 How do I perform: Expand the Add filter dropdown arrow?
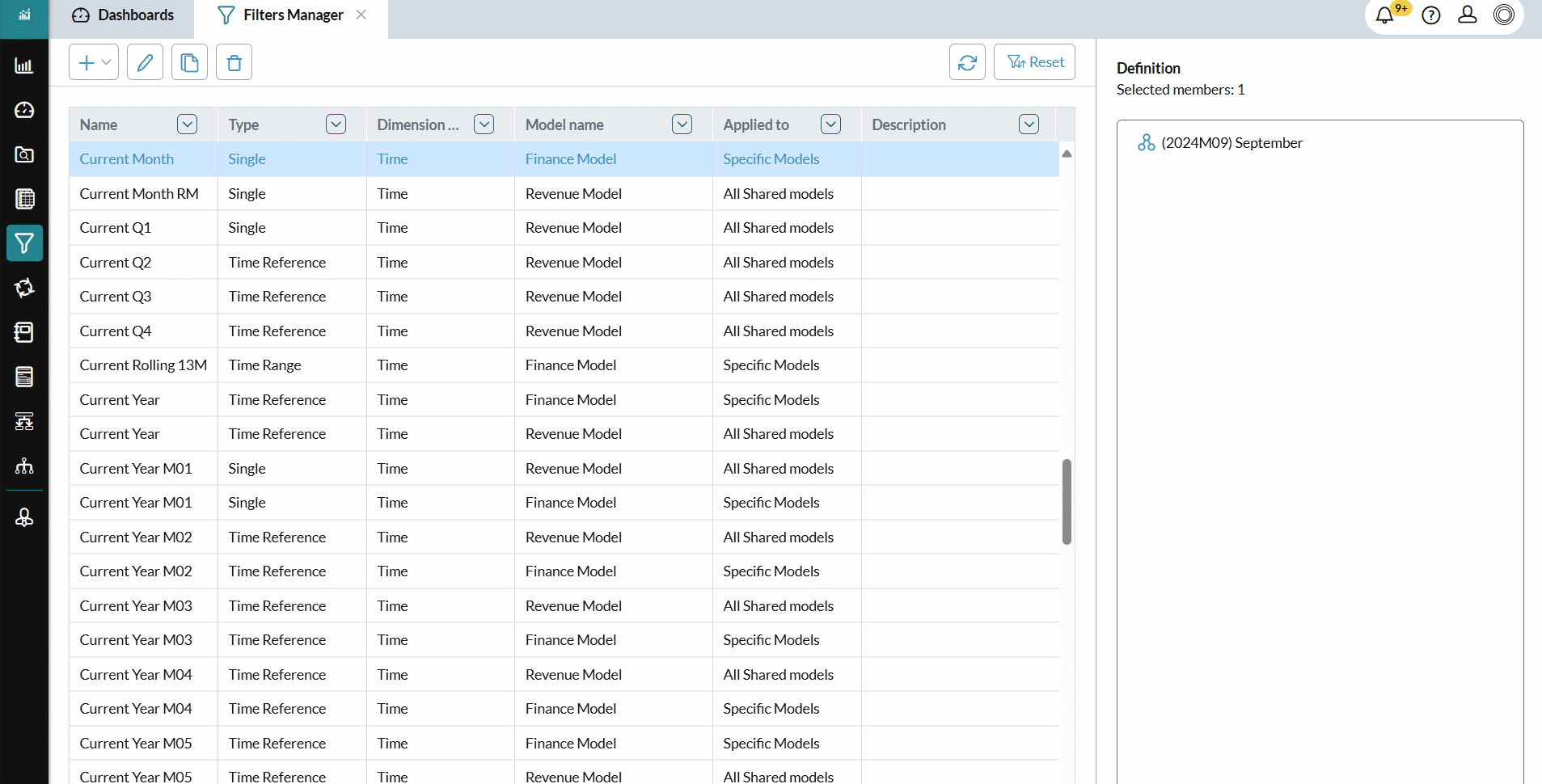[105, 61]
